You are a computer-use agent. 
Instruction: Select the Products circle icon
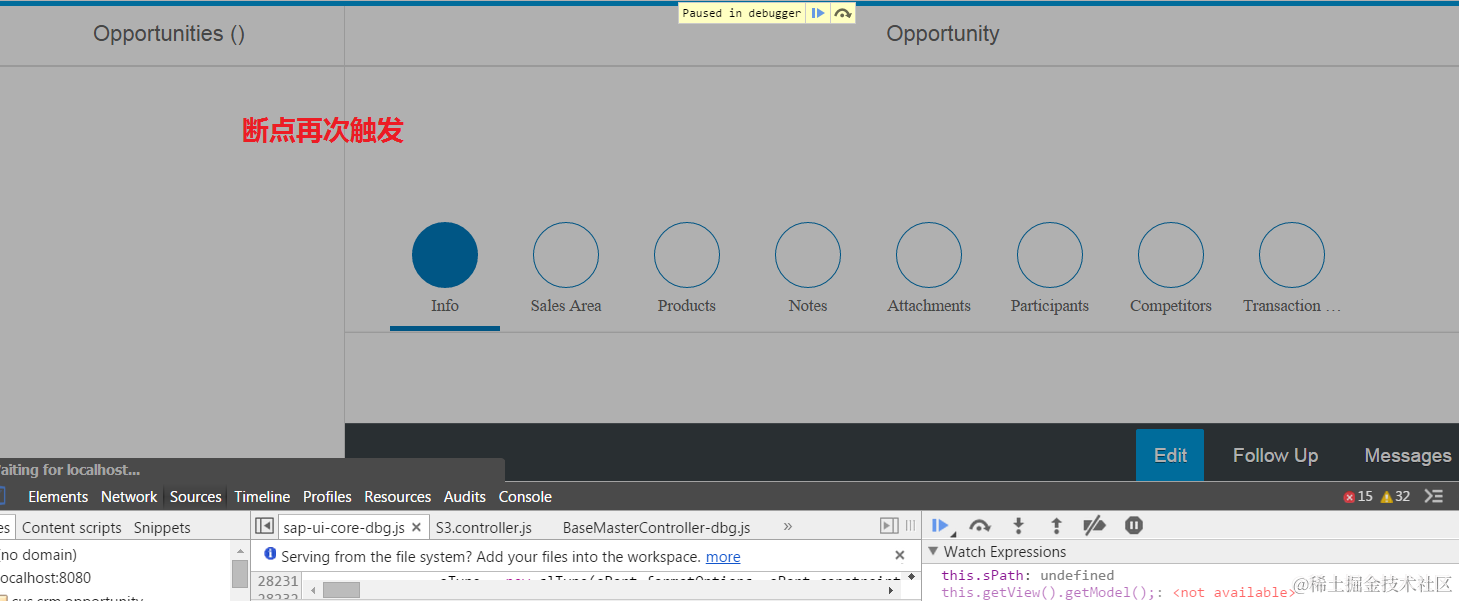coord(687,255)
